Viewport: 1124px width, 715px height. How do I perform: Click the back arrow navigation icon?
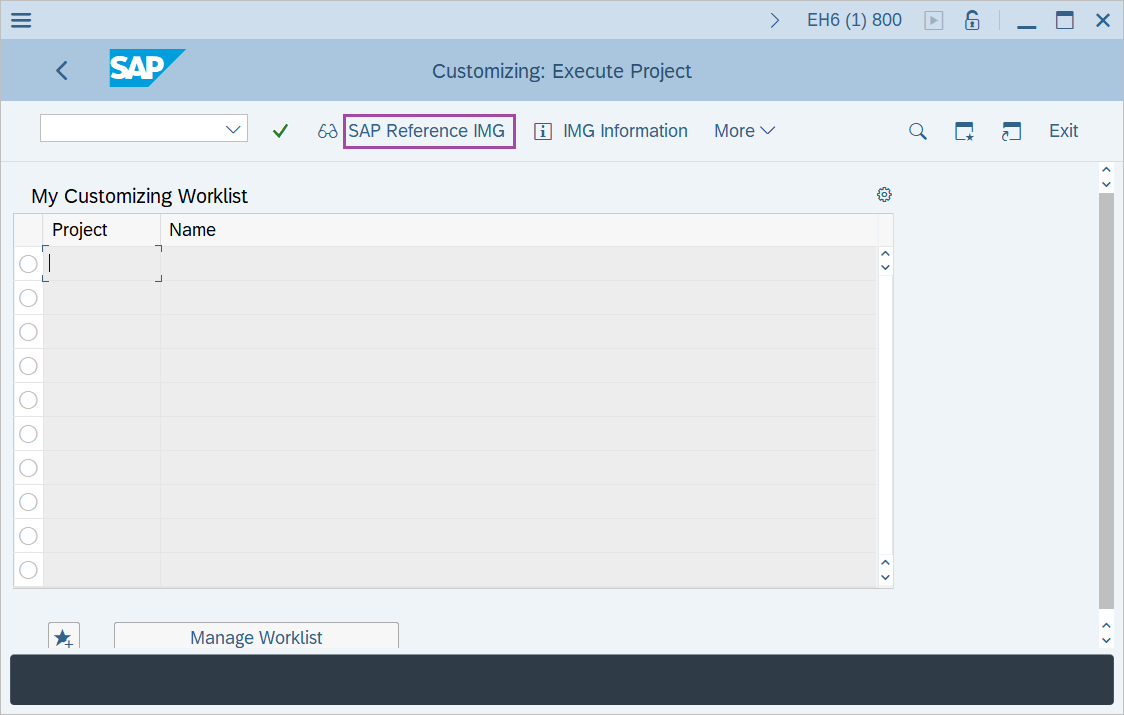coord(61,70)
